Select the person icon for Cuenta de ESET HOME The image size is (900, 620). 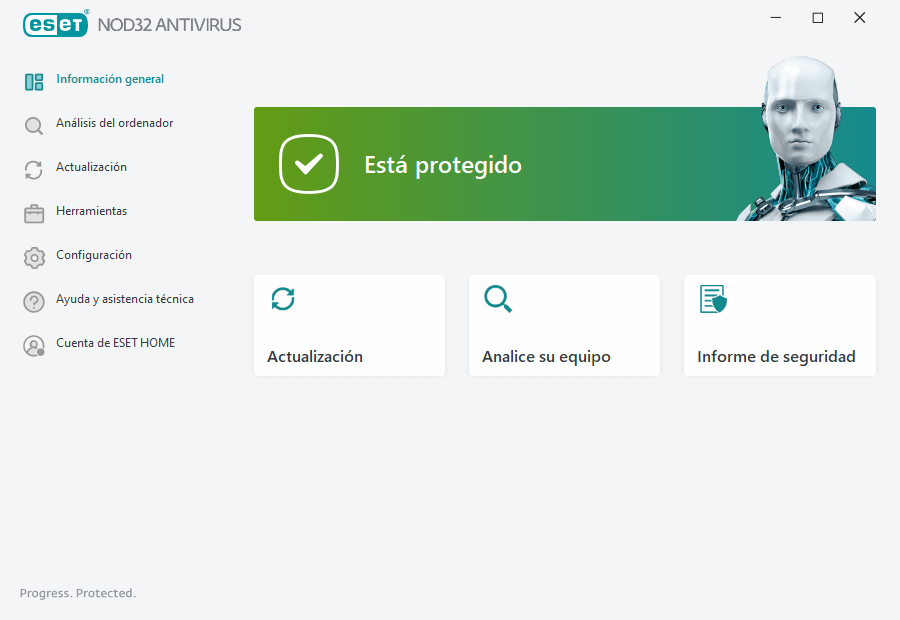(x=33, y=343)
